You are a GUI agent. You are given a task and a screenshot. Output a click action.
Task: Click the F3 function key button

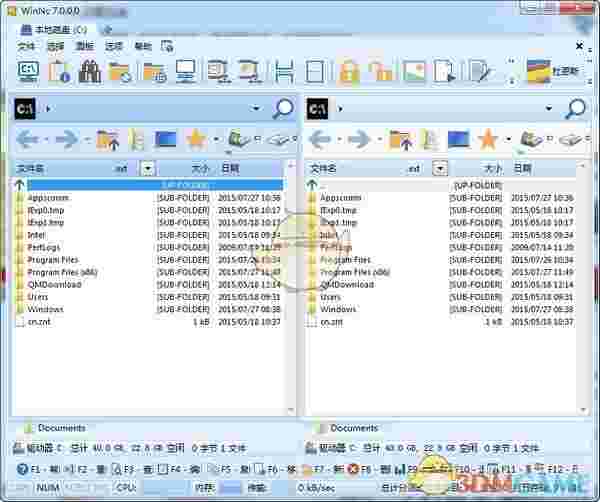pyautogui.click(x=133, y=469)
